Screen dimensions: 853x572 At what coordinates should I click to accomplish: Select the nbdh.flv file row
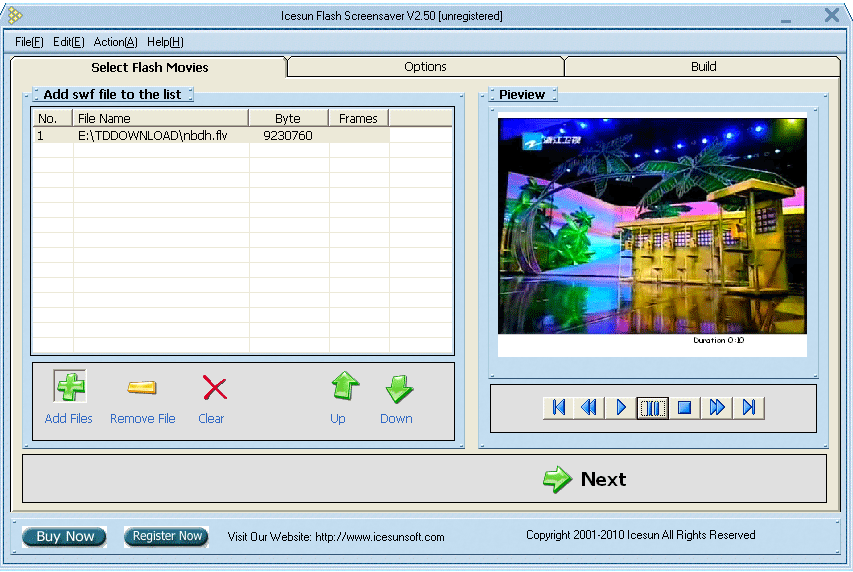click(x=211, y=136)
